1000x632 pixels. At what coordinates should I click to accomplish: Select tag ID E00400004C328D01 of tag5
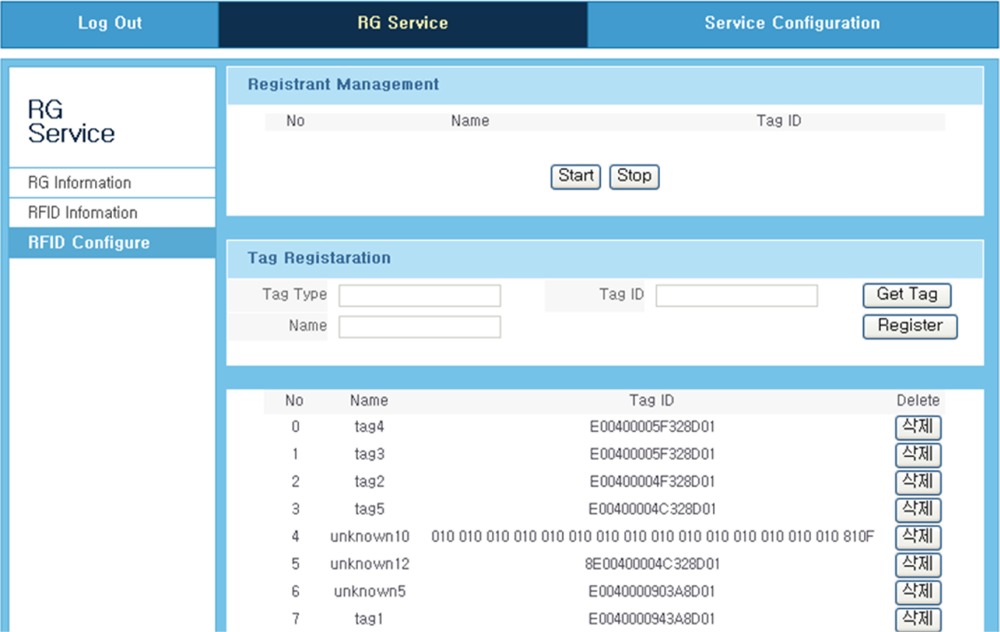click(652, 509)
